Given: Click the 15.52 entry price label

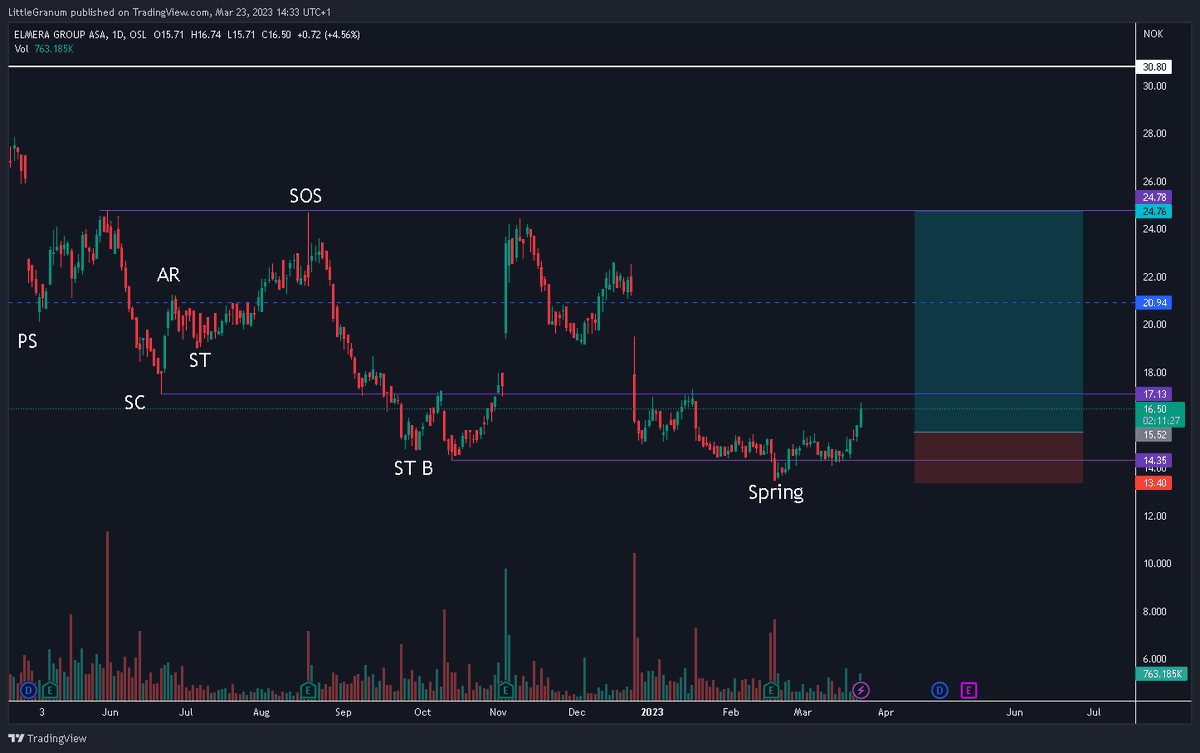Looking at the screenshot, I should pos(1154,434).
